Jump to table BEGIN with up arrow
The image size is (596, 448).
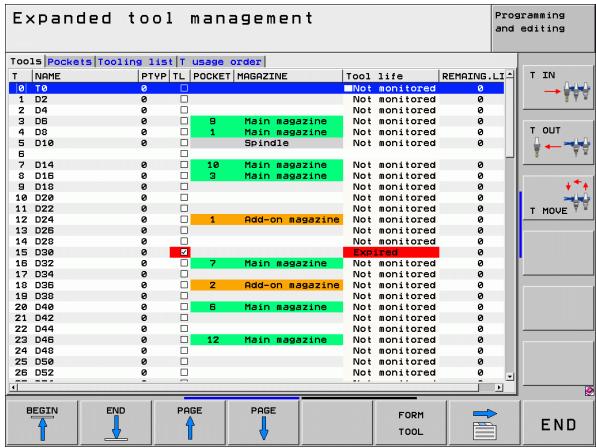42,422
